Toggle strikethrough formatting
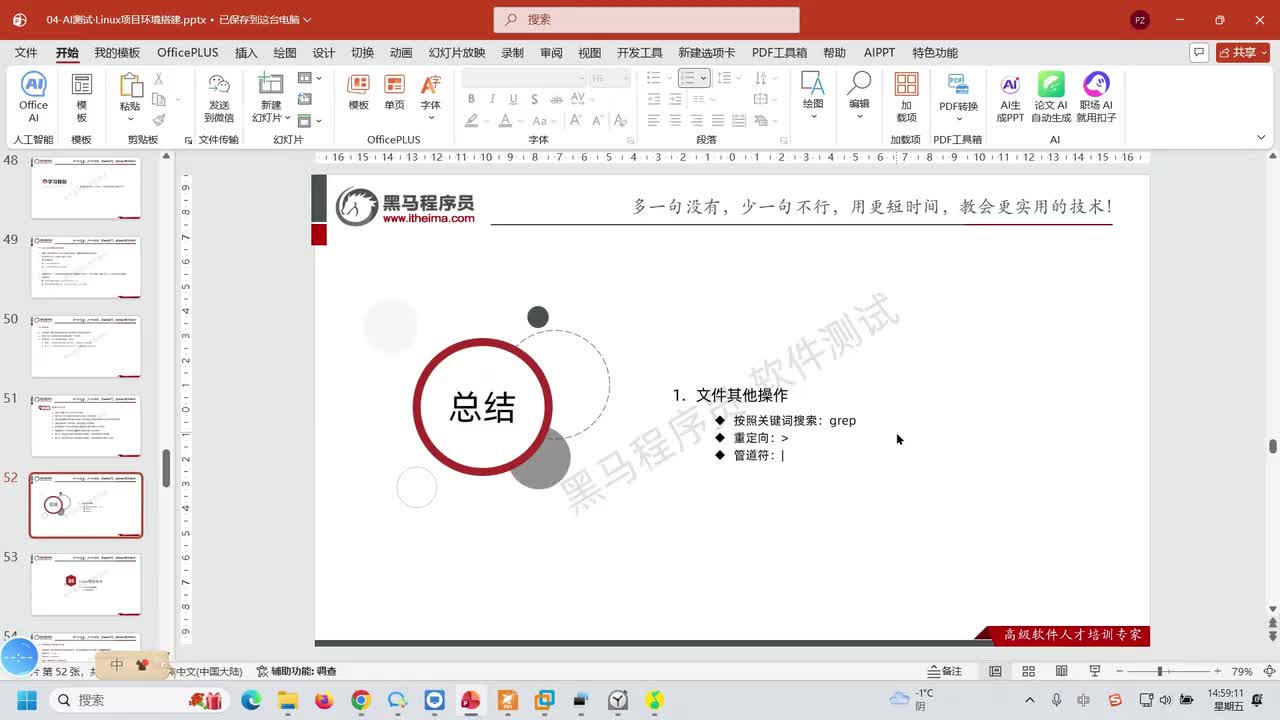 tap(556, 99)
